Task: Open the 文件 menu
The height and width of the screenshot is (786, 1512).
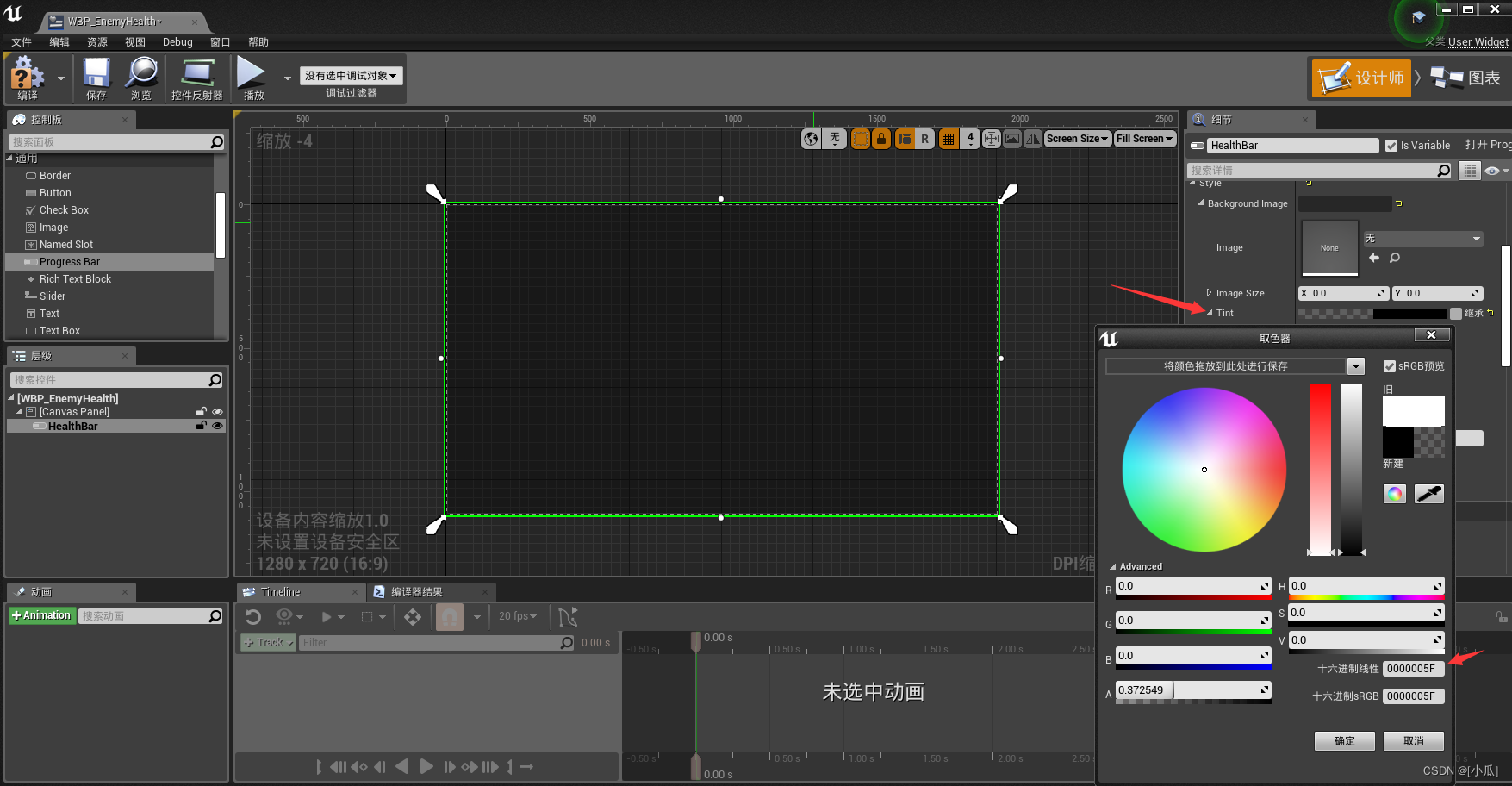Action: click(x=22, y=42)
